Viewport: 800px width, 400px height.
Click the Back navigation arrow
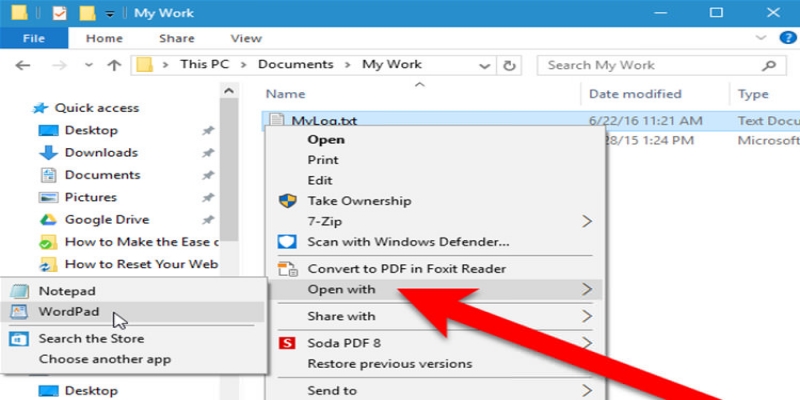[25, 65]
